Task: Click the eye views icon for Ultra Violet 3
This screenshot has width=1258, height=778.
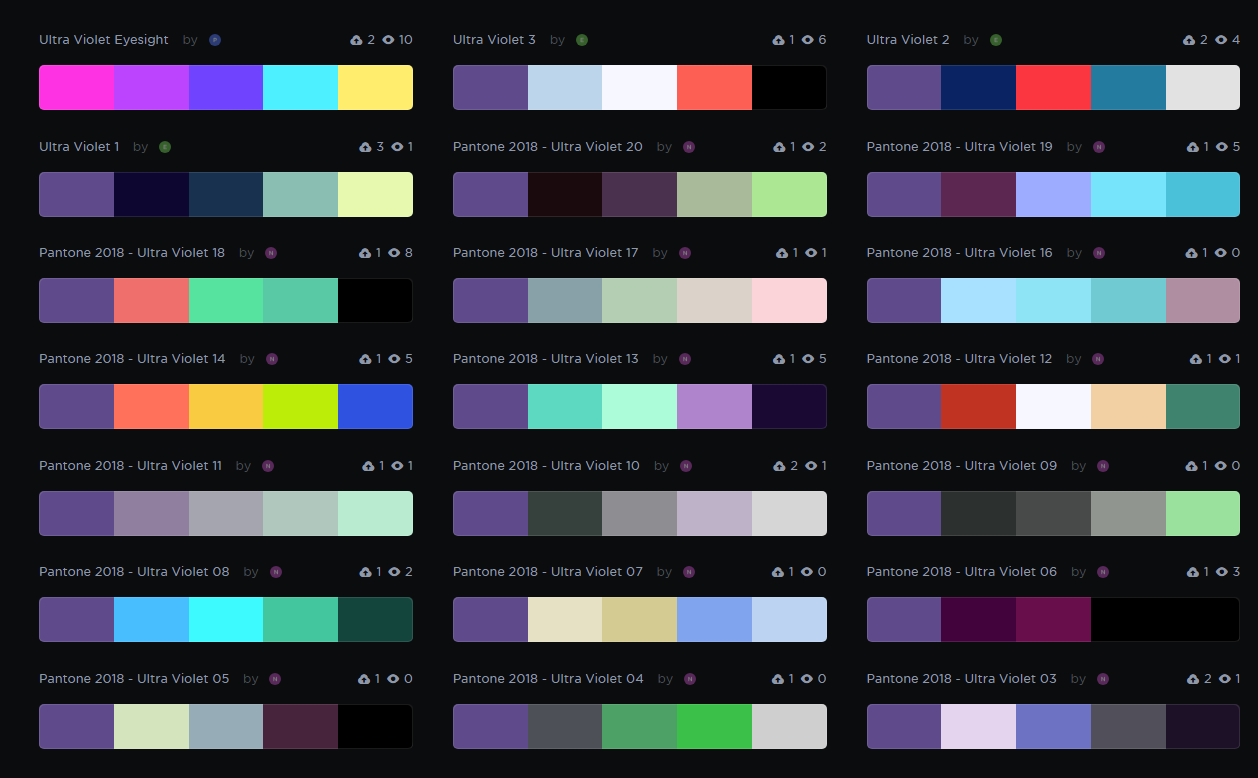Action: click(807, 40)
